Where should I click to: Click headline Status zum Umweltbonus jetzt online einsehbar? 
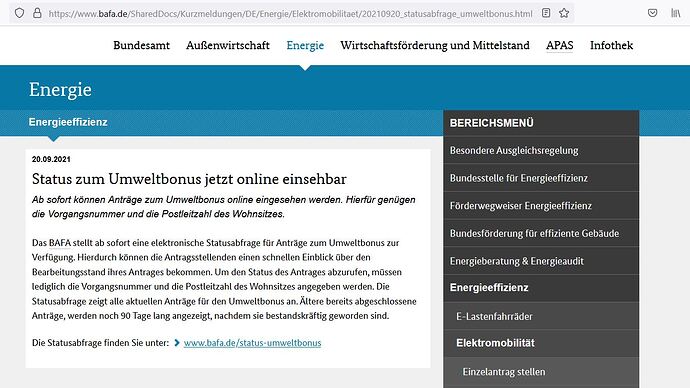[x=189, y=179]
